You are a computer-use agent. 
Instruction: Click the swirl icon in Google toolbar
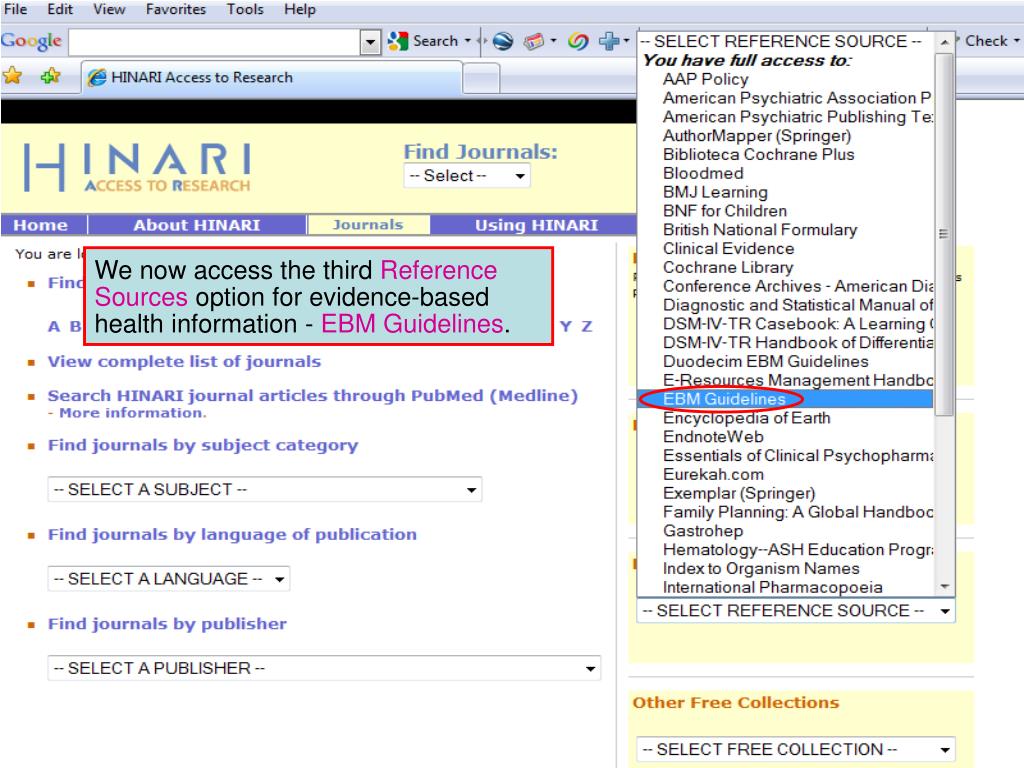(x=577, y=41)
